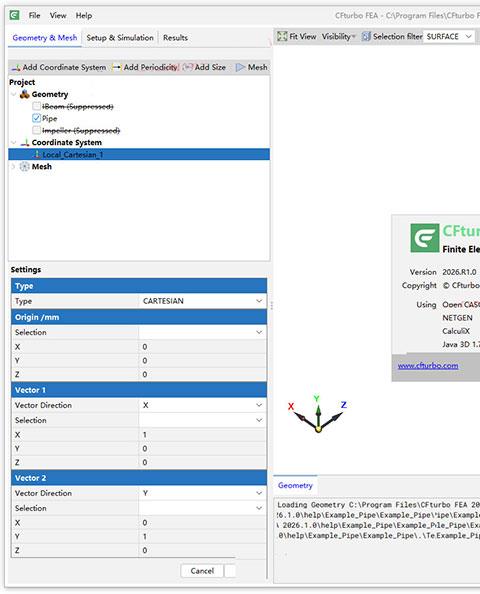Click Vector 1 Z value field
The image size is (480, 594).
(x=203, y=462)
